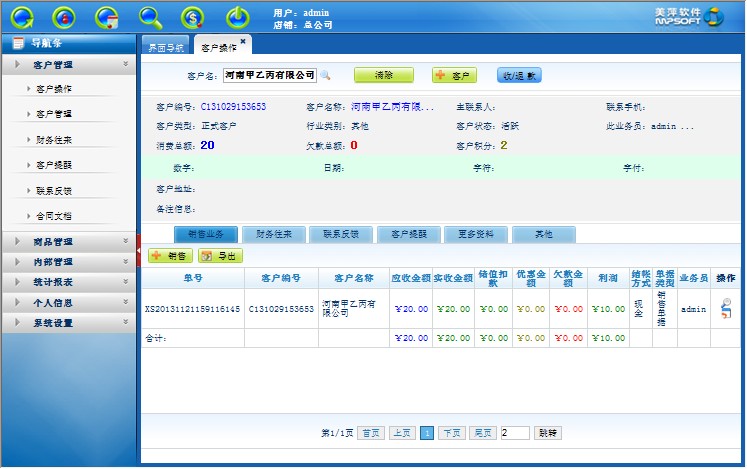Switch to the 财务往来 data tab
The image size is (747, 469).
tap(273, 234)
